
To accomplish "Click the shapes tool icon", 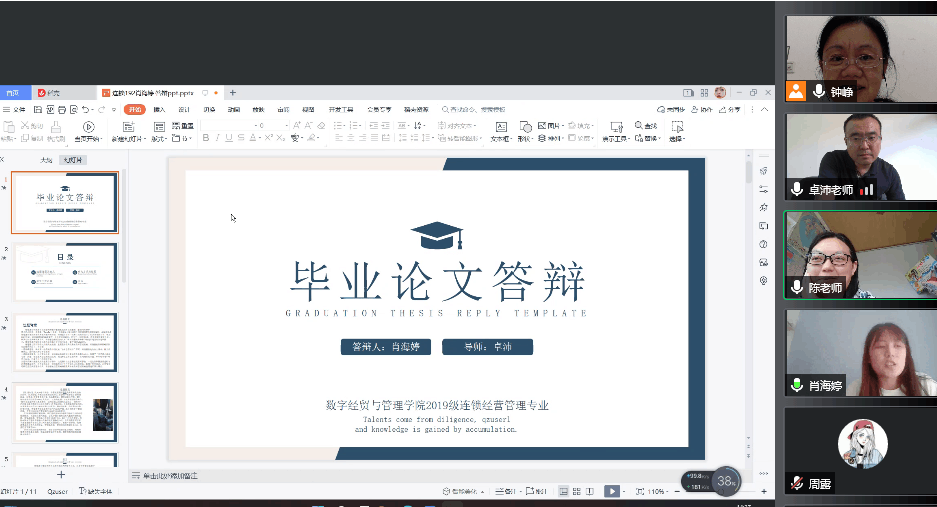I will (526, 127).
